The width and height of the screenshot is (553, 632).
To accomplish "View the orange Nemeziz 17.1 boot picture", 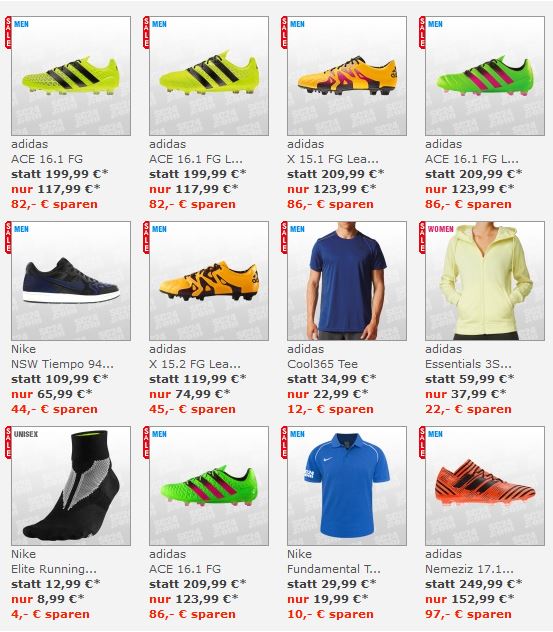I will (x=485, y=486).
